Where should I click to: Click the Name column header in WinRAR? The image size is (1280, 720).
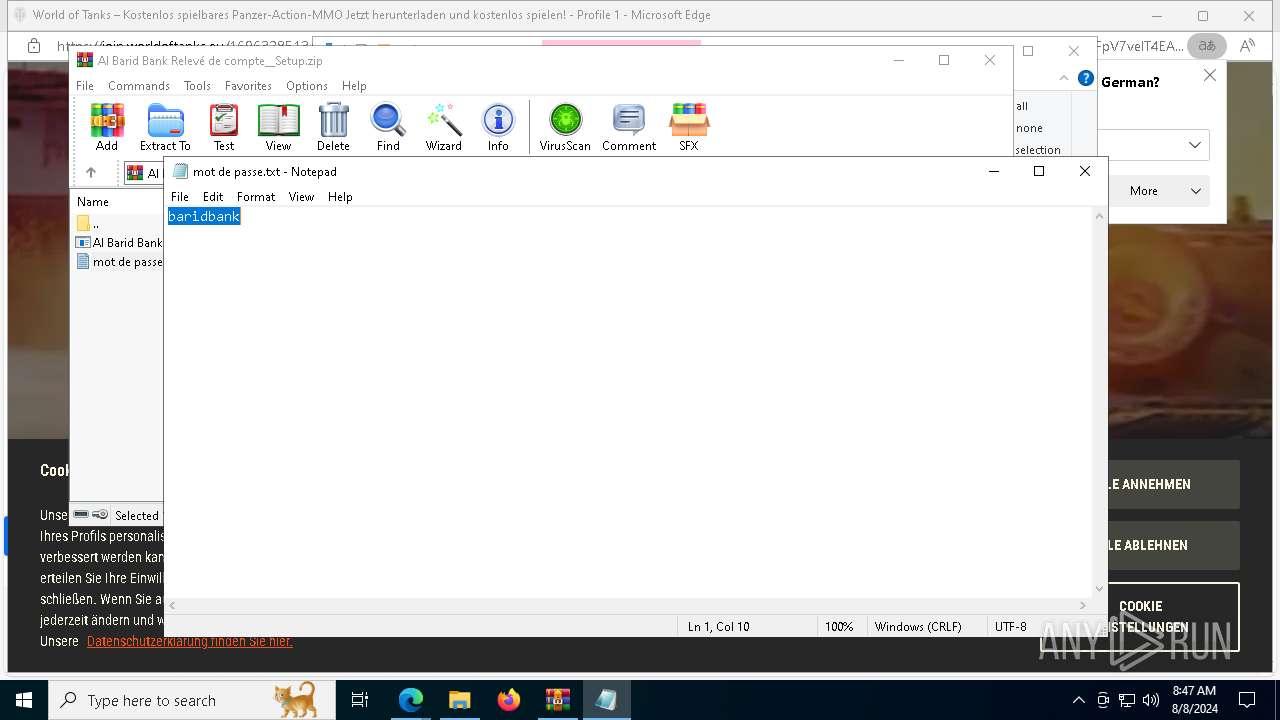[93, 201]
